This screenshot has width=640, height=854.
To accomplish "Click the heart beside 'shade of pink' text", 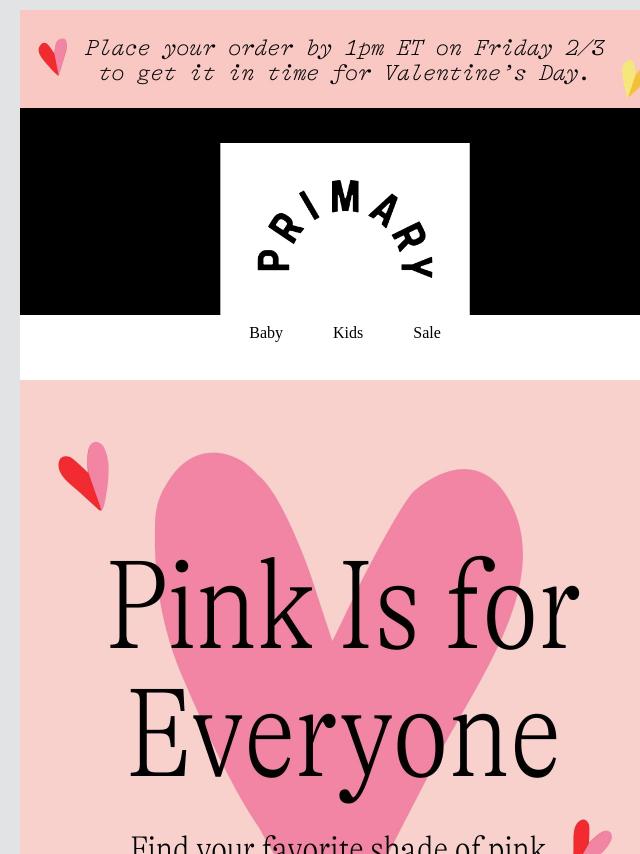I will [x=591, y=837].
